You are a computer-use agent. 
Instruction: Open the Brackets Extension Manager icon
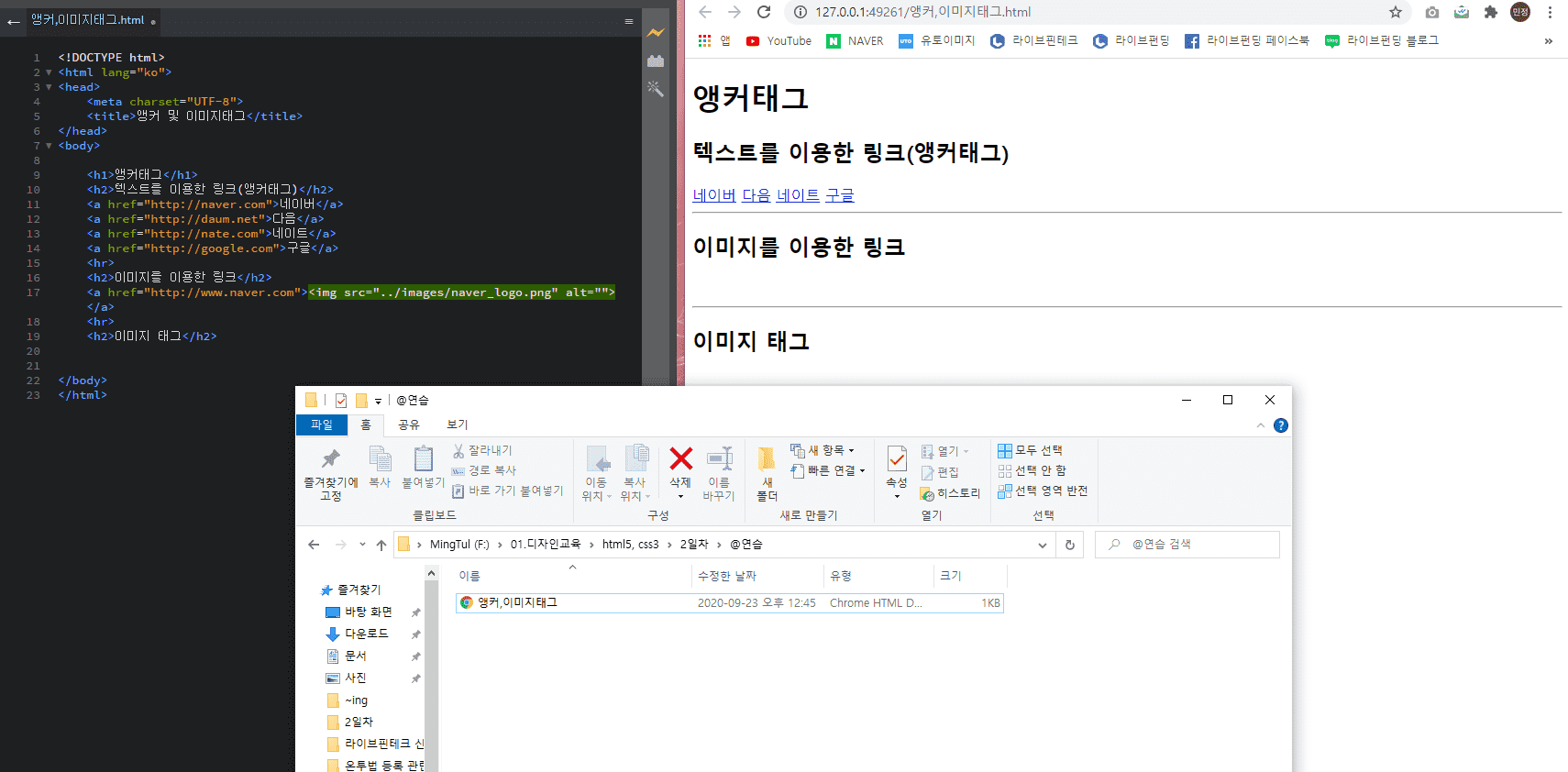click(x=655, y=61)
